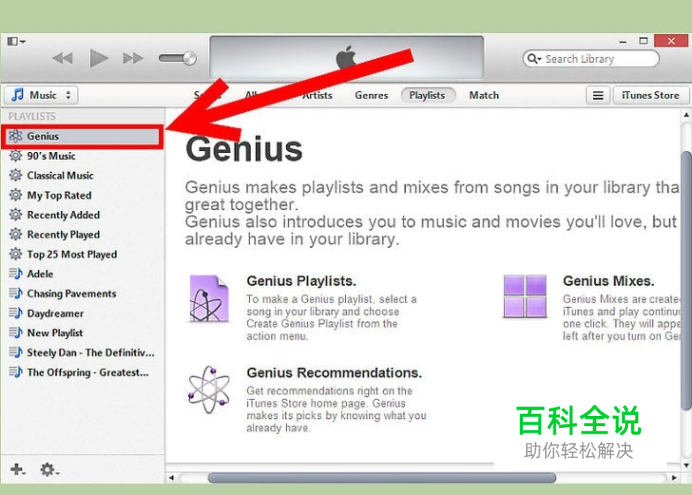Click the 'Genius Recommendations.' heading
The width and height of the screenshot is (692, 495).
334,373
